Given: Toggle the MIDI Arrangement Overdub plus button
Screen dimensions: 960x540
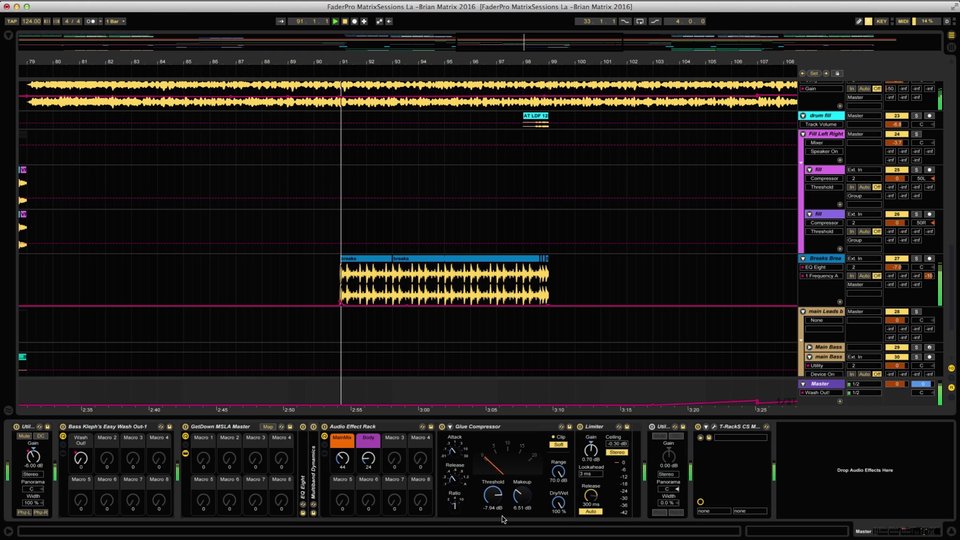Looking at the screenshot, I should [x=364, y=21].
